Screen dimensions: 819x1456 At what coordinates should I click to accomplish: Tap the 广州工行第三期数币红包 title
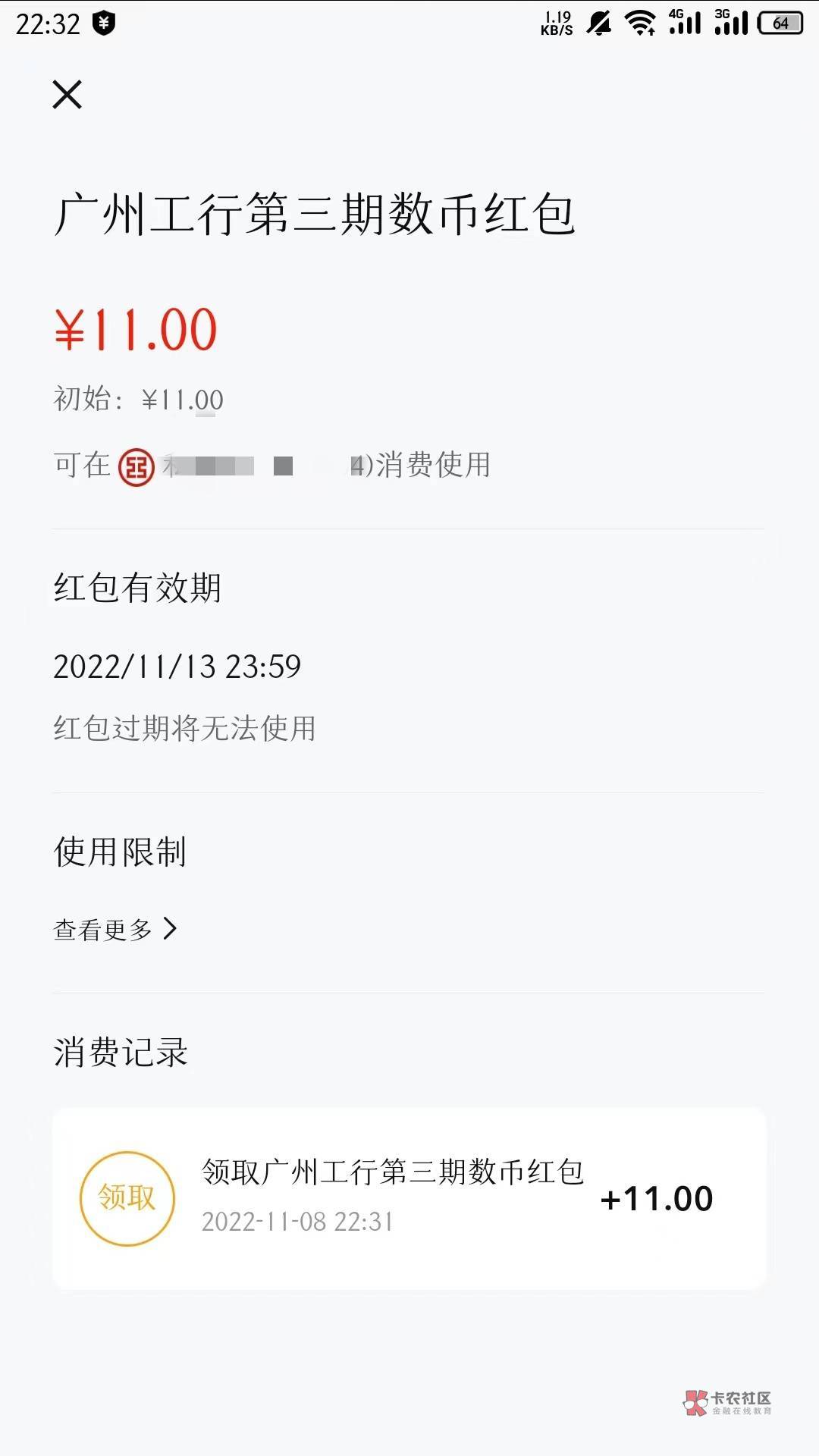[x=315, y=215]
